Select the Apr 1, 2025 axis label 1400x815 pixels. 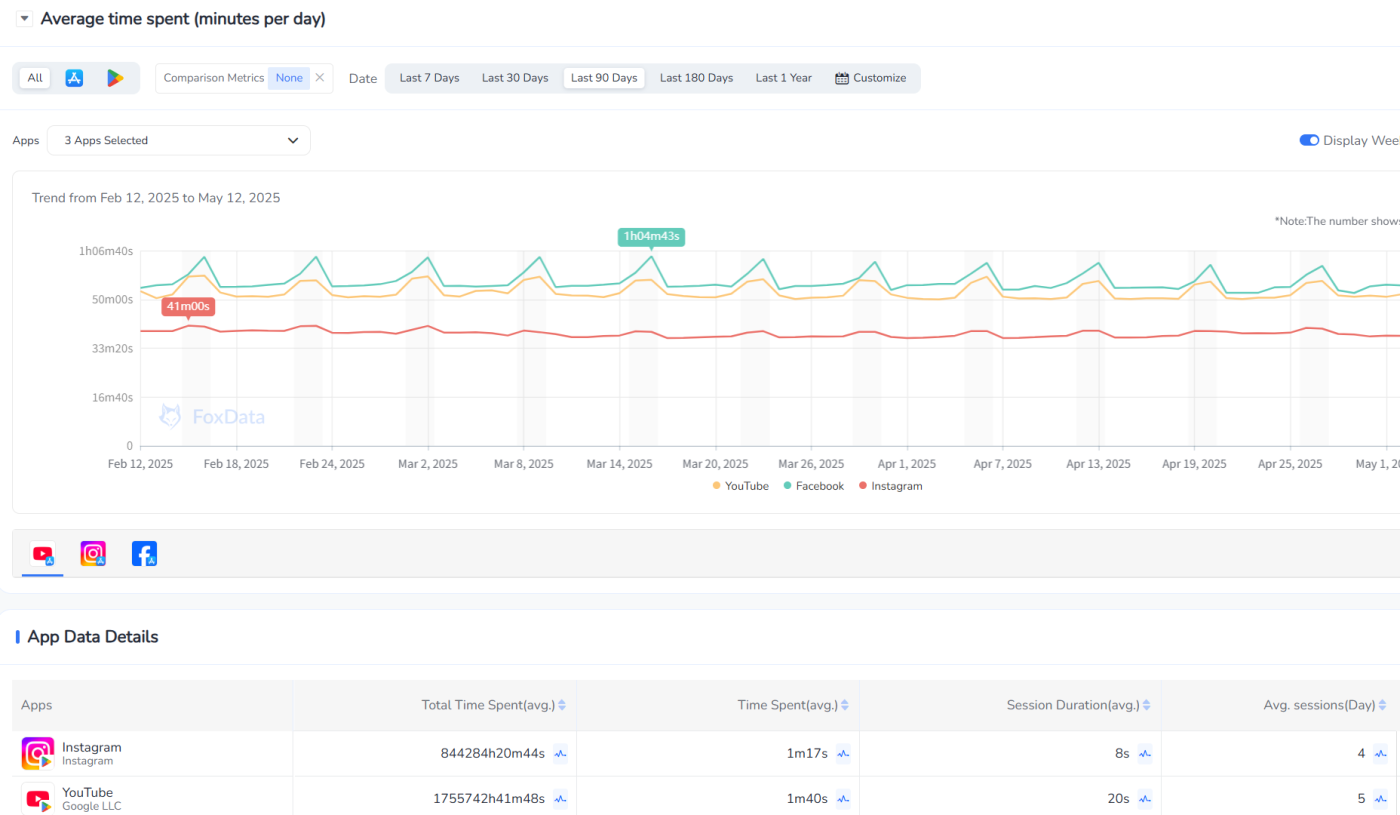click(x=906, y=464)
